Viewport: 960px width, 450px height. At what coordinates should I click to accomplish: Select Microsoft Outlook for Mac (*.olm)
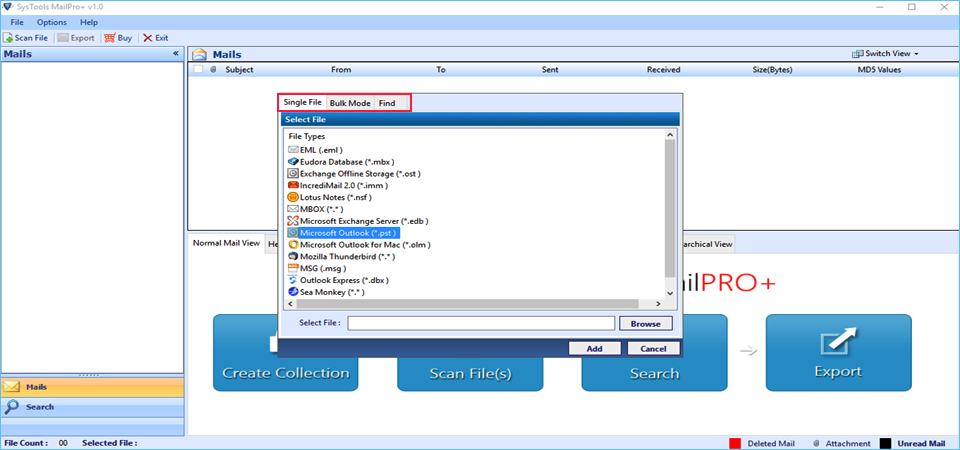coord(359,245)
